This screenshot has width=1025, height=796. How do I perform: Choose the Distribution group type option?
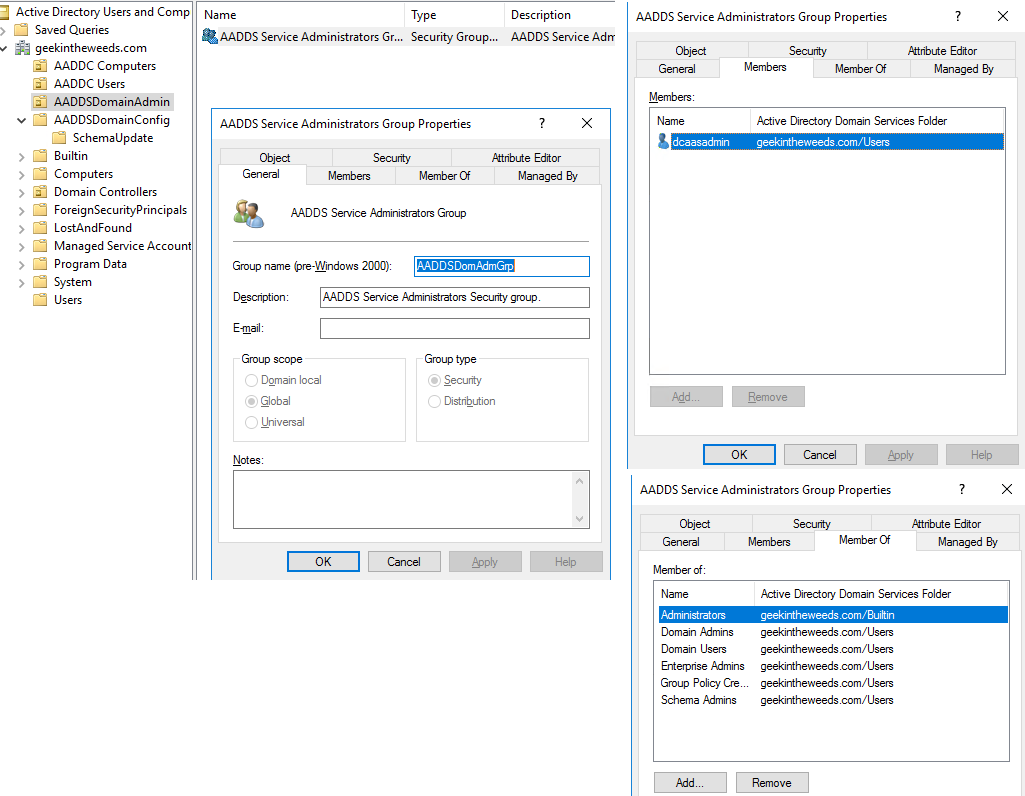tap(434, 402)
